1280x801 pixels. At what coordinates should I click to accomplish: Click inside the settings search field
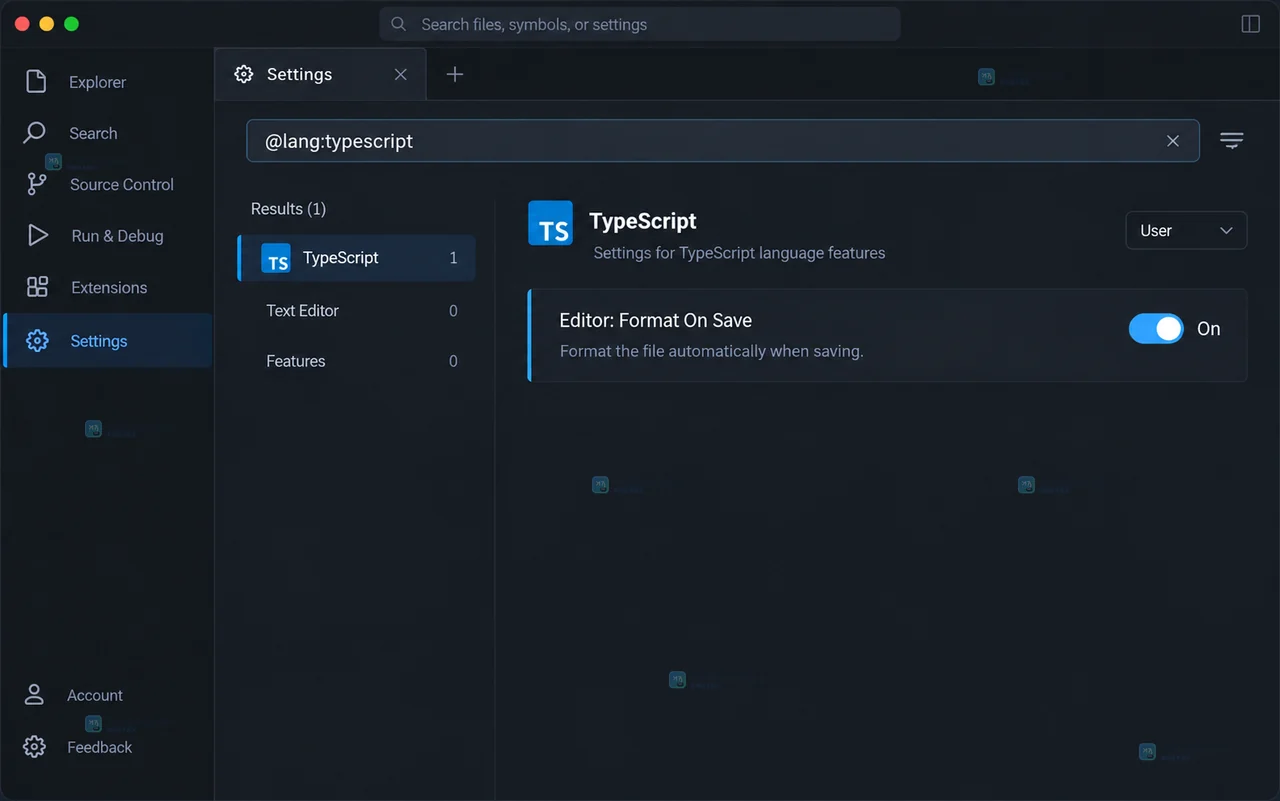click(722, 141)
